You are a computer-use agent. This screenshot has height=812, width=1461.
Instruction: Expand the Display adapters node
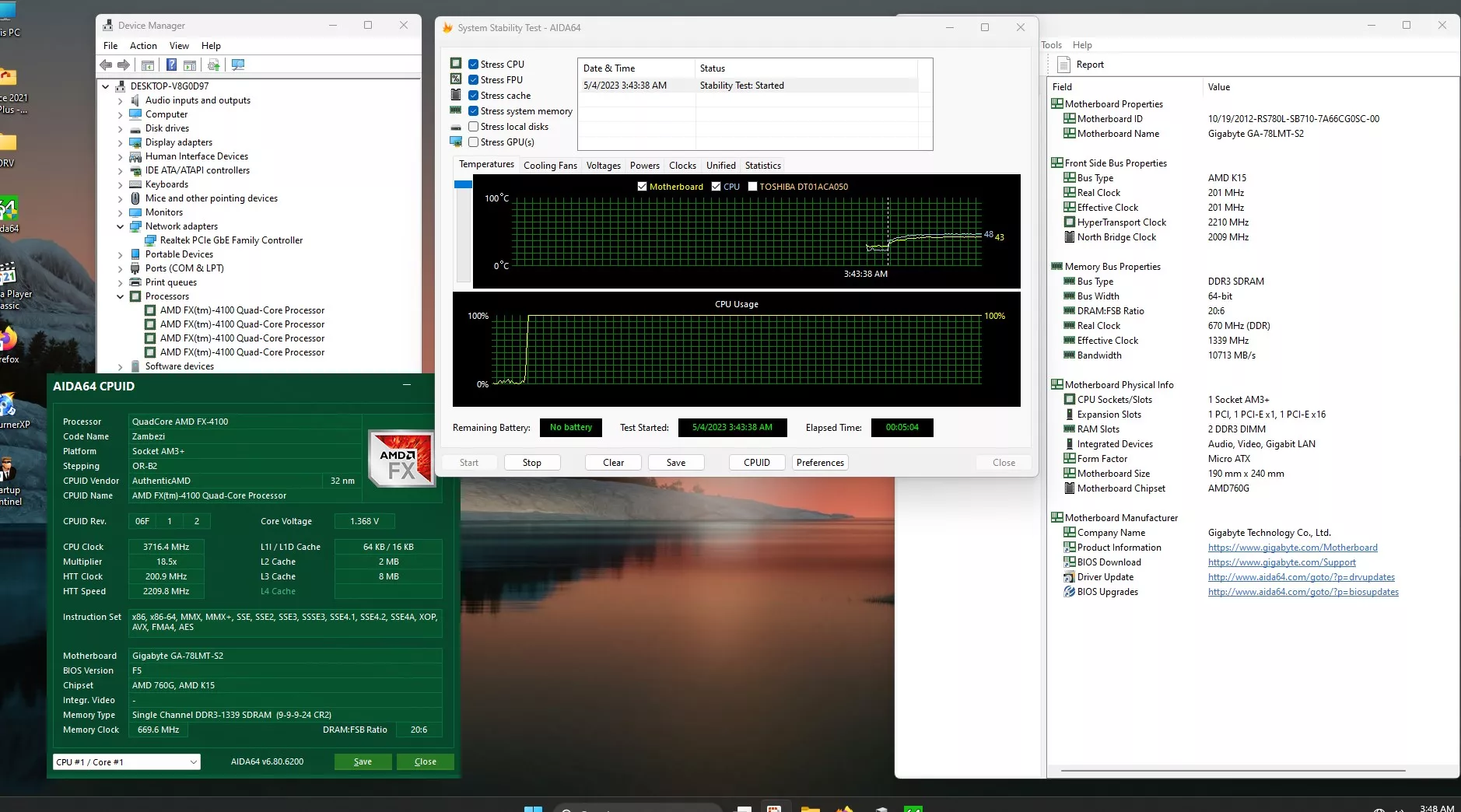pos(120,142)
